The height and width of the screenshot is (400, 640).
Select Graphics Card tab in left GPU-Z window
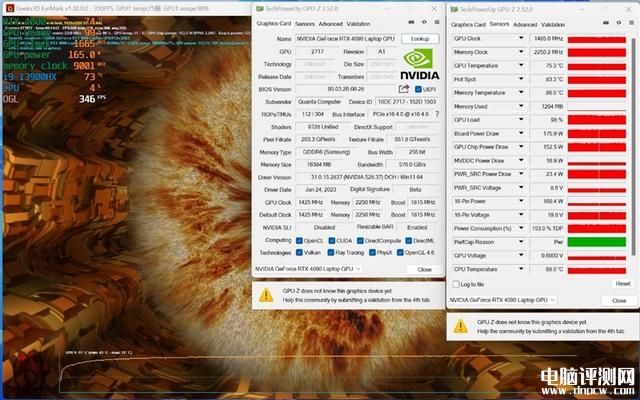pyautogui.click(x=274, y=23)
